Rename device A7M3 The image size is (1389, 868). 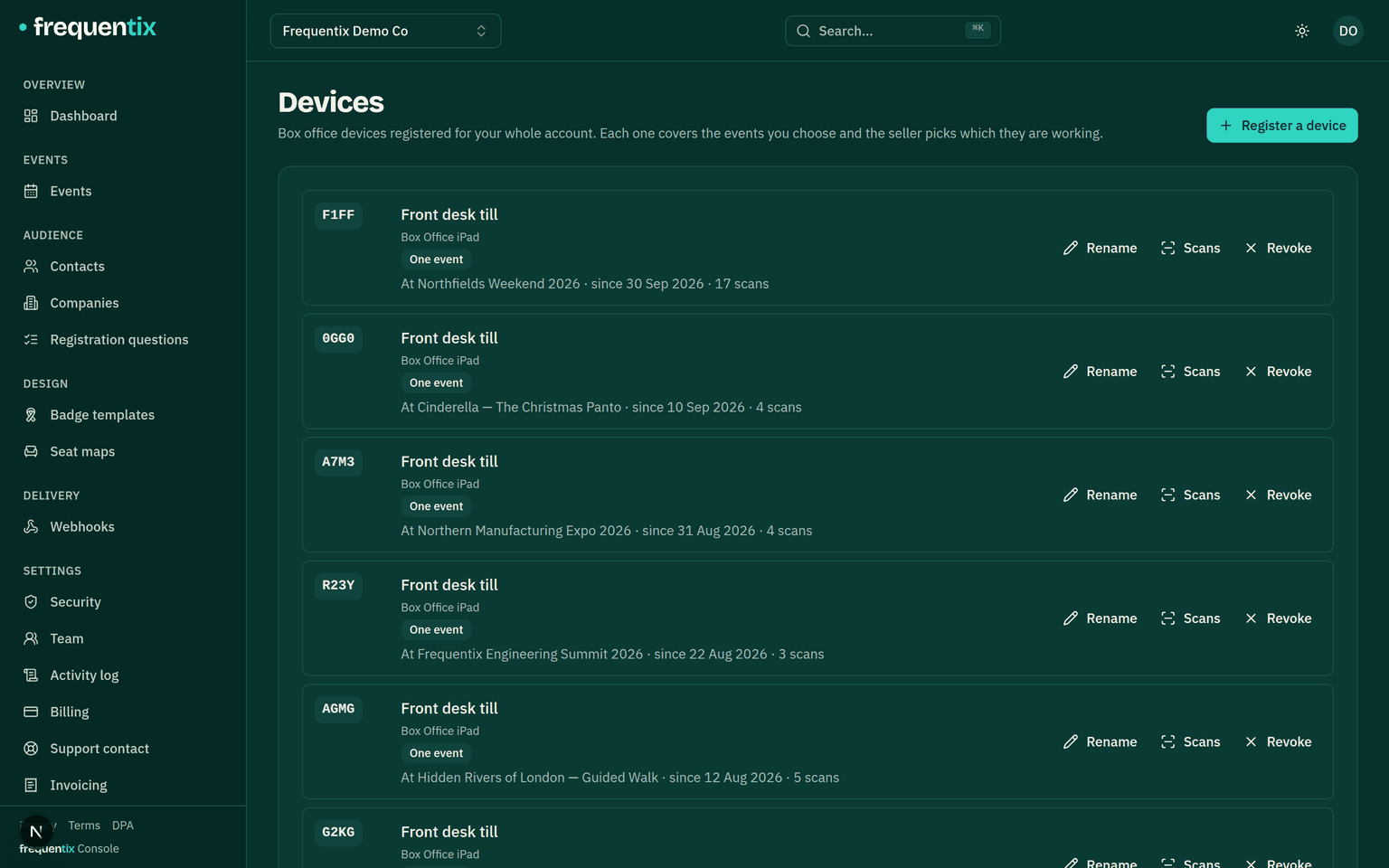(x=1101, y=495)
